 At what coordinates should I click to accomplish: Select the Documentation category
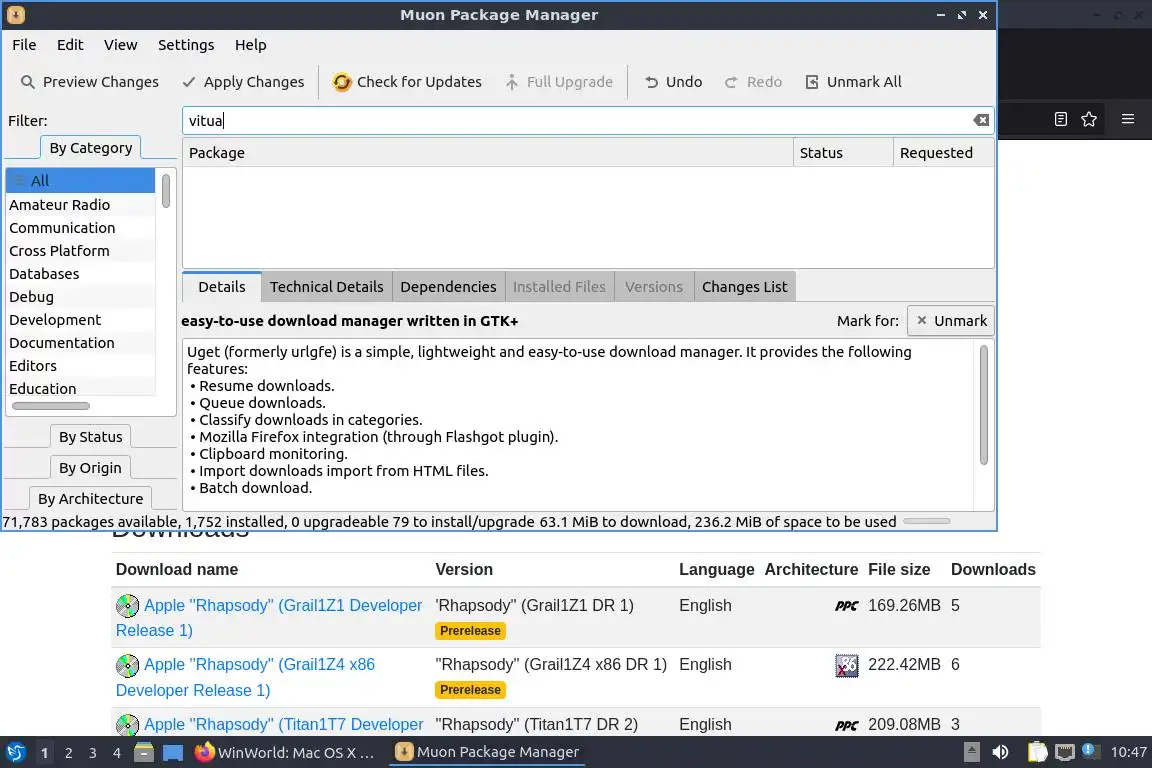[81, 342]
